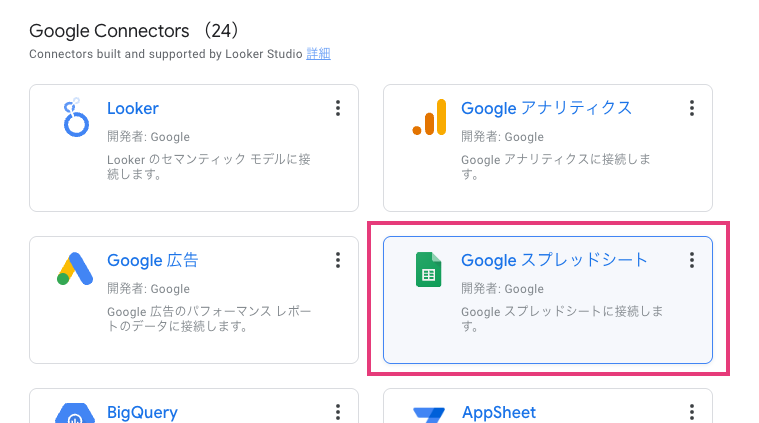
Task: Select the BigQuery connector title
Action: click(142, 412)
